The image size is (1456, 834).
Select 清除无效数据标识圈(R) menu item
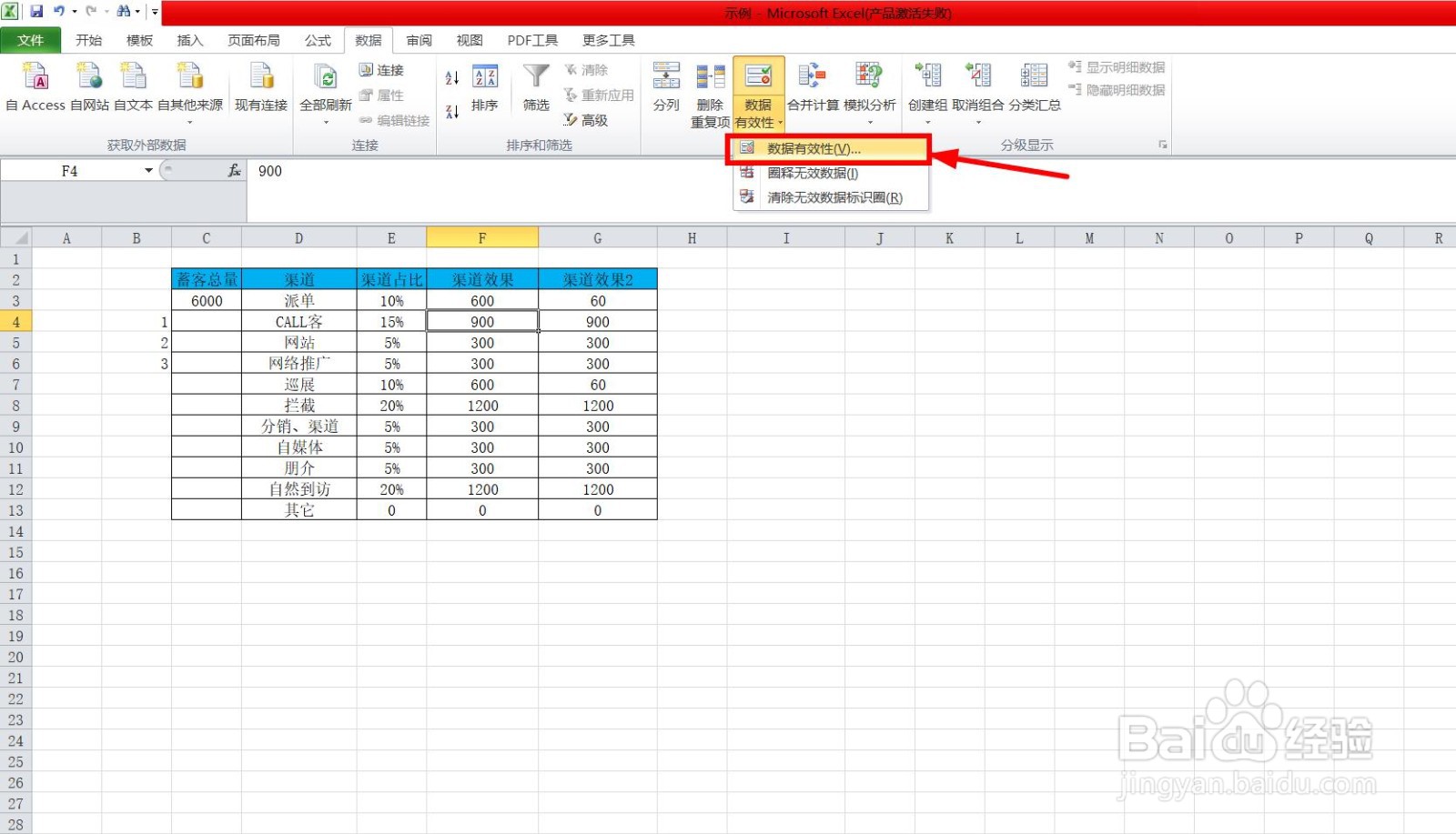coord(831,197)
